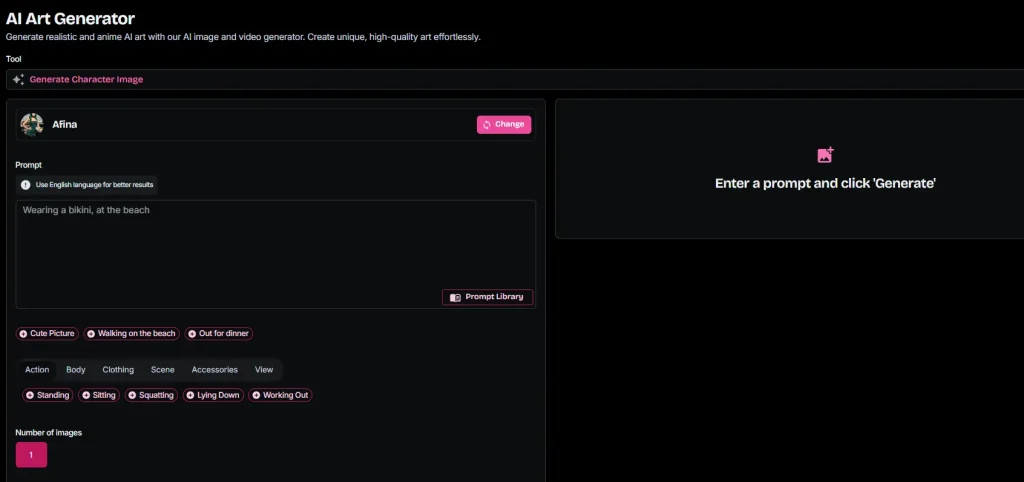Click the plus icon on Cute Picture chip
This screenshot has height=482, width=1024.
23,333
